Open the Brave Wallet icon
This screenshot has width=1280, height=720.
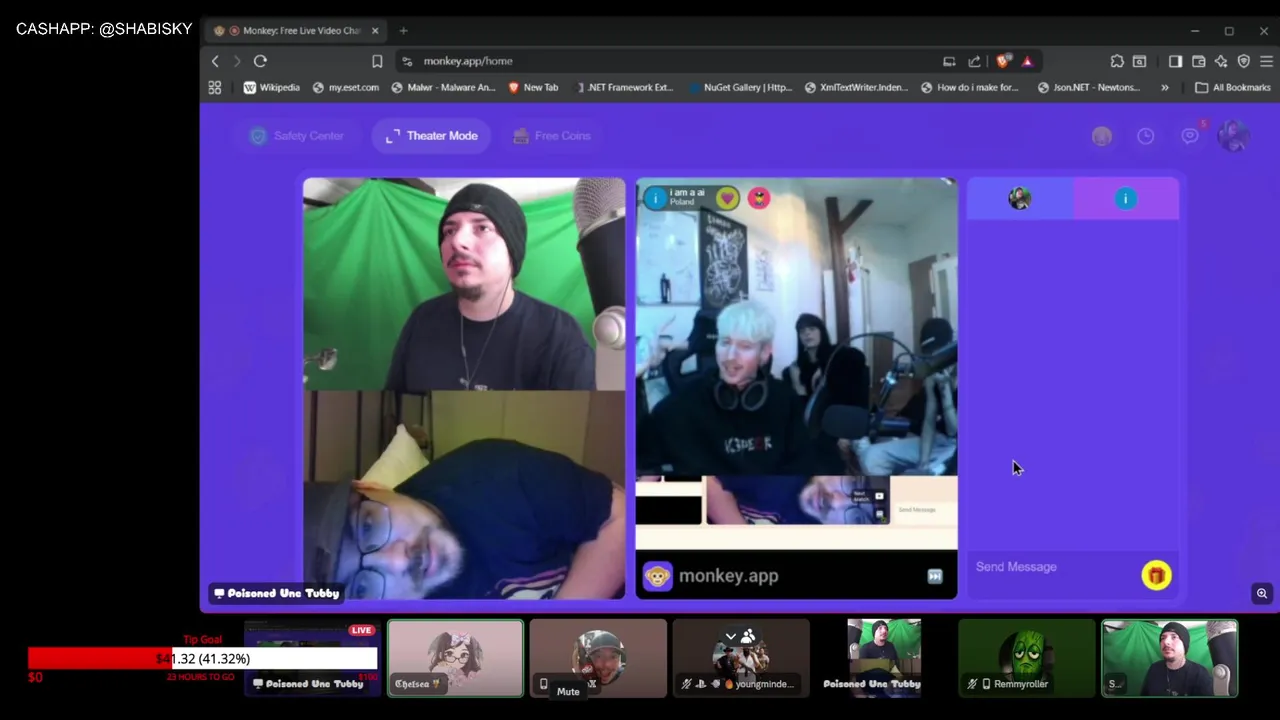pyautogui.click(x=1199, y=61)
